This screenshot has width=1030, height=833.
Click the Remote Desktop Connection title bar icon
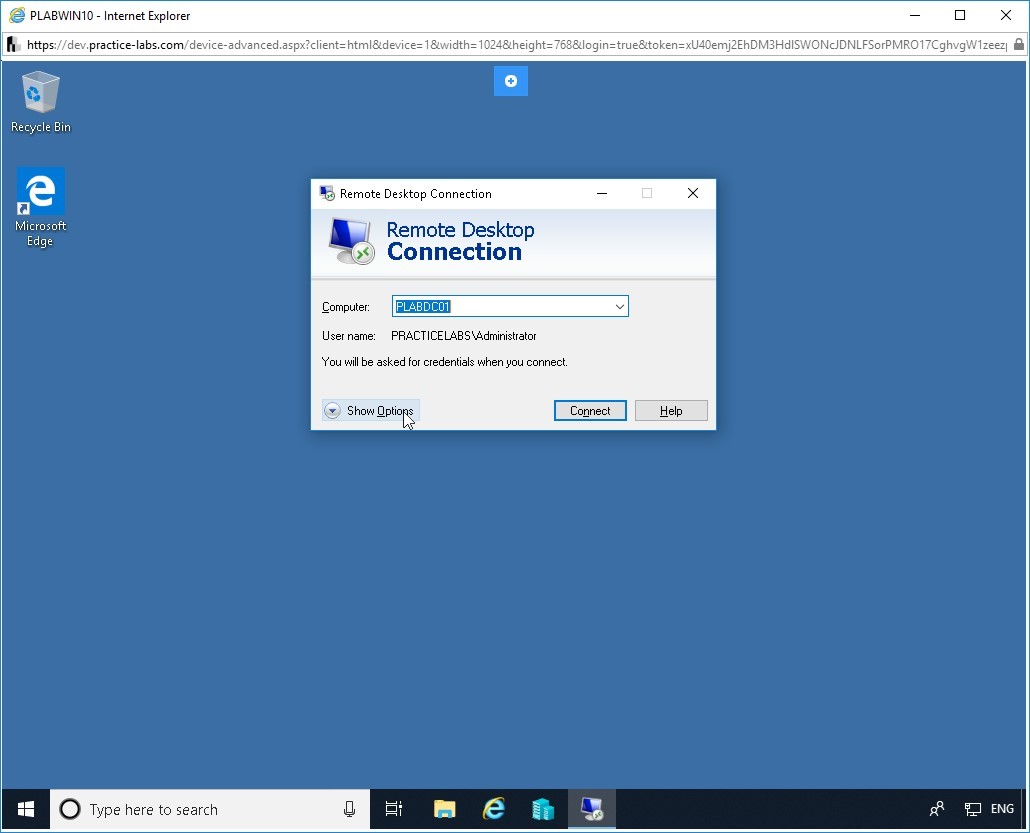click(x=326, y=193)
